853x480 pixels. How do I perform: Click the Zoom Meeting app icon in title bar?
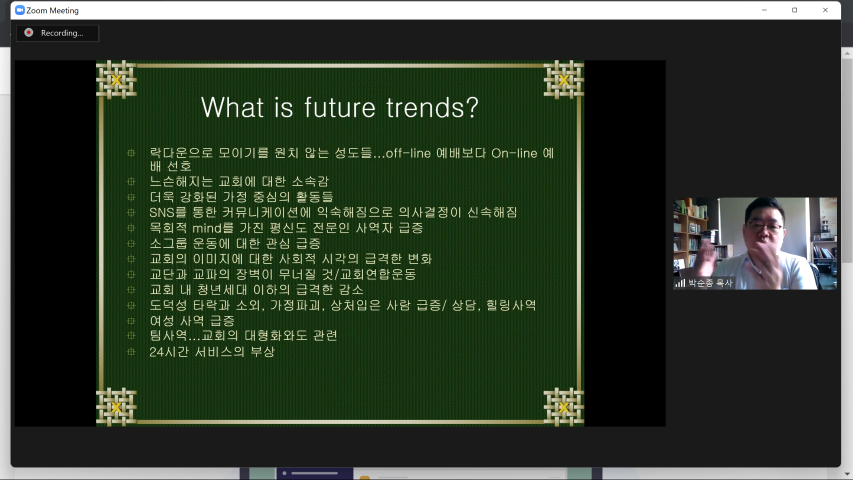(x=20, y=10)
